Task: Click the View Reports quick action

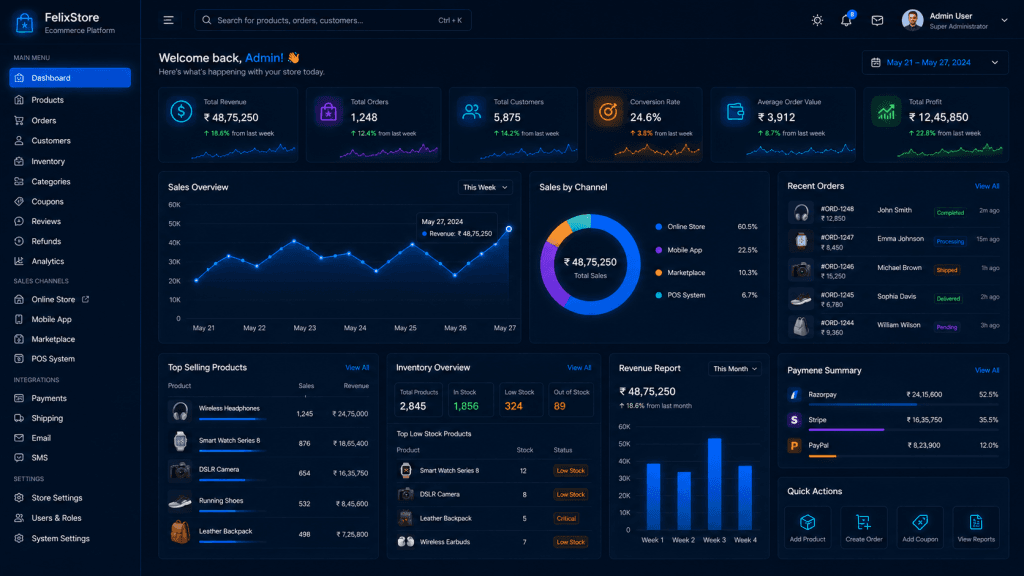Action: pos(976,528)
